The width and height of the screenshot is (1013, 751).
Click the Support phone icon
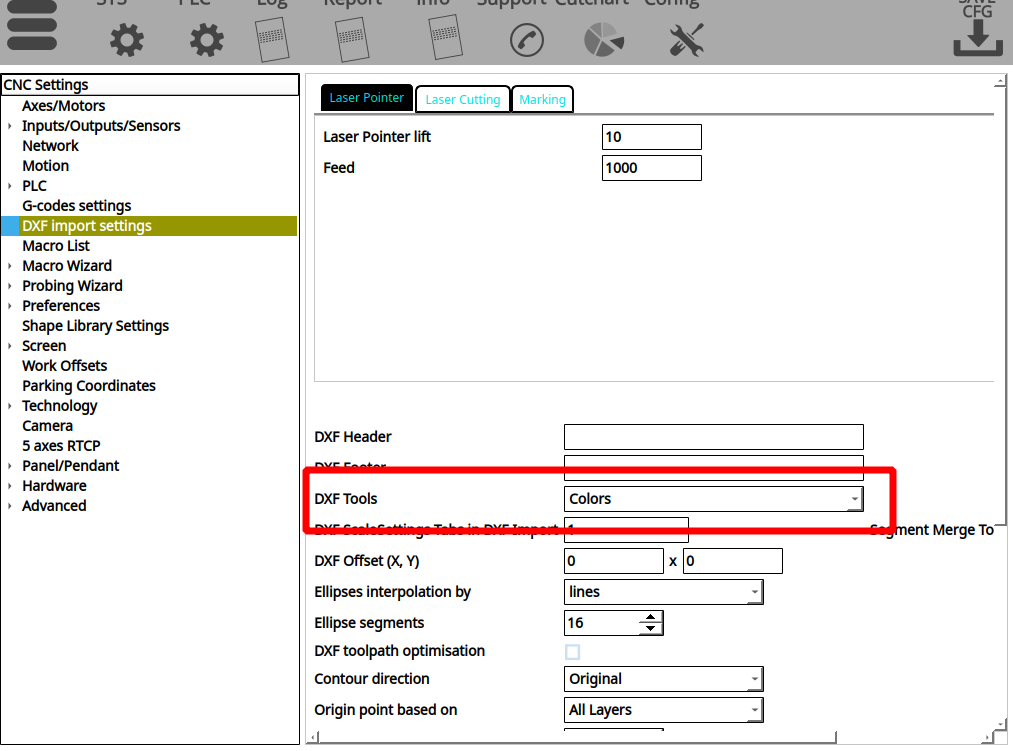(x=526, y=40)
